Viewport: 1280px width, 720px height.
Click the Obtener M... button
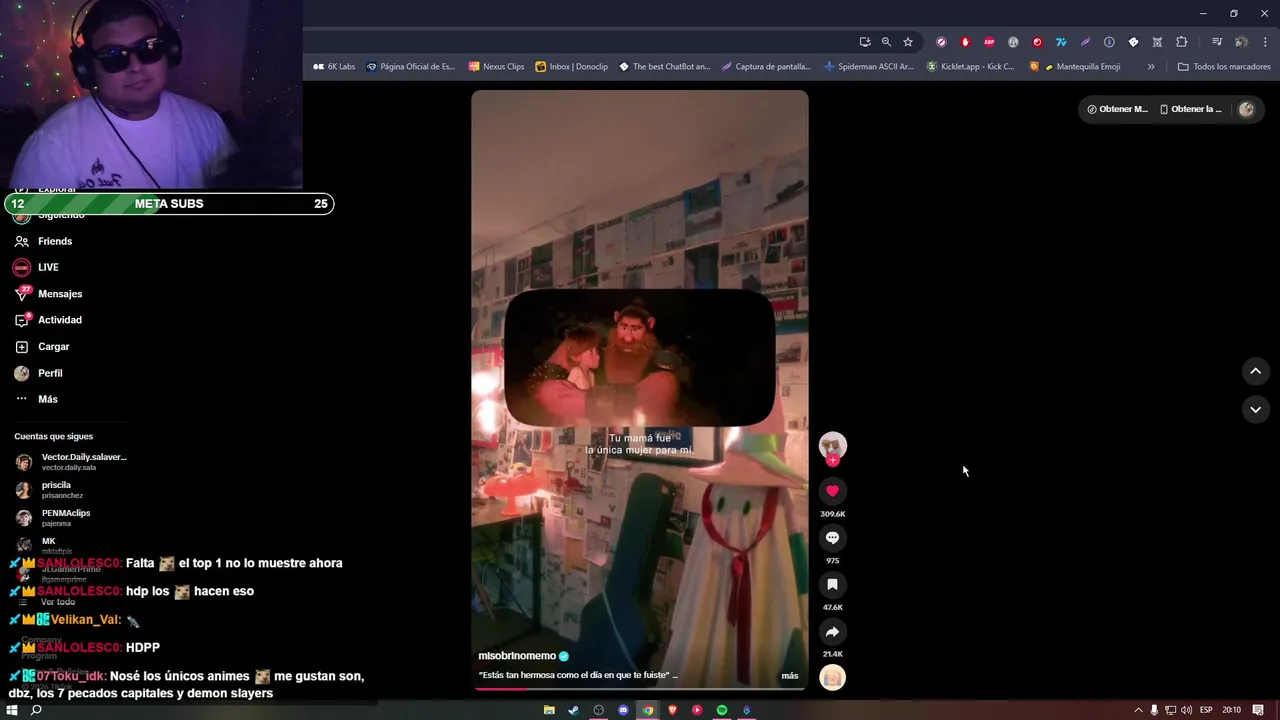1117,109
